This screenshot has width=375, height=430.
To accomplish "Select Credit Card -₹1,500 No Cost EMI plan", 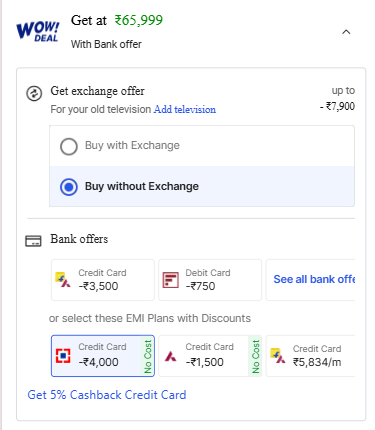I will coord(210,356).
